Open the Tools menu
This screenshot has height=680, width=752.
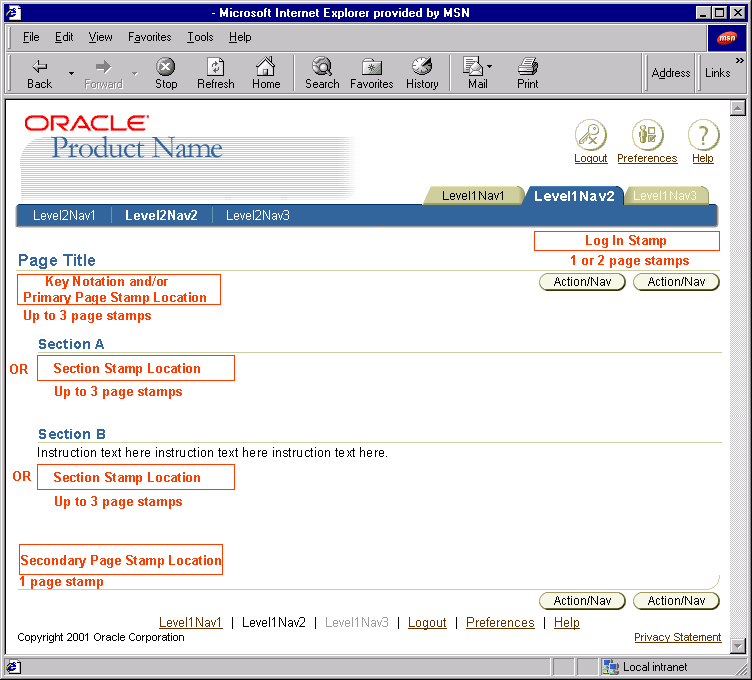[x=200, y=37]
